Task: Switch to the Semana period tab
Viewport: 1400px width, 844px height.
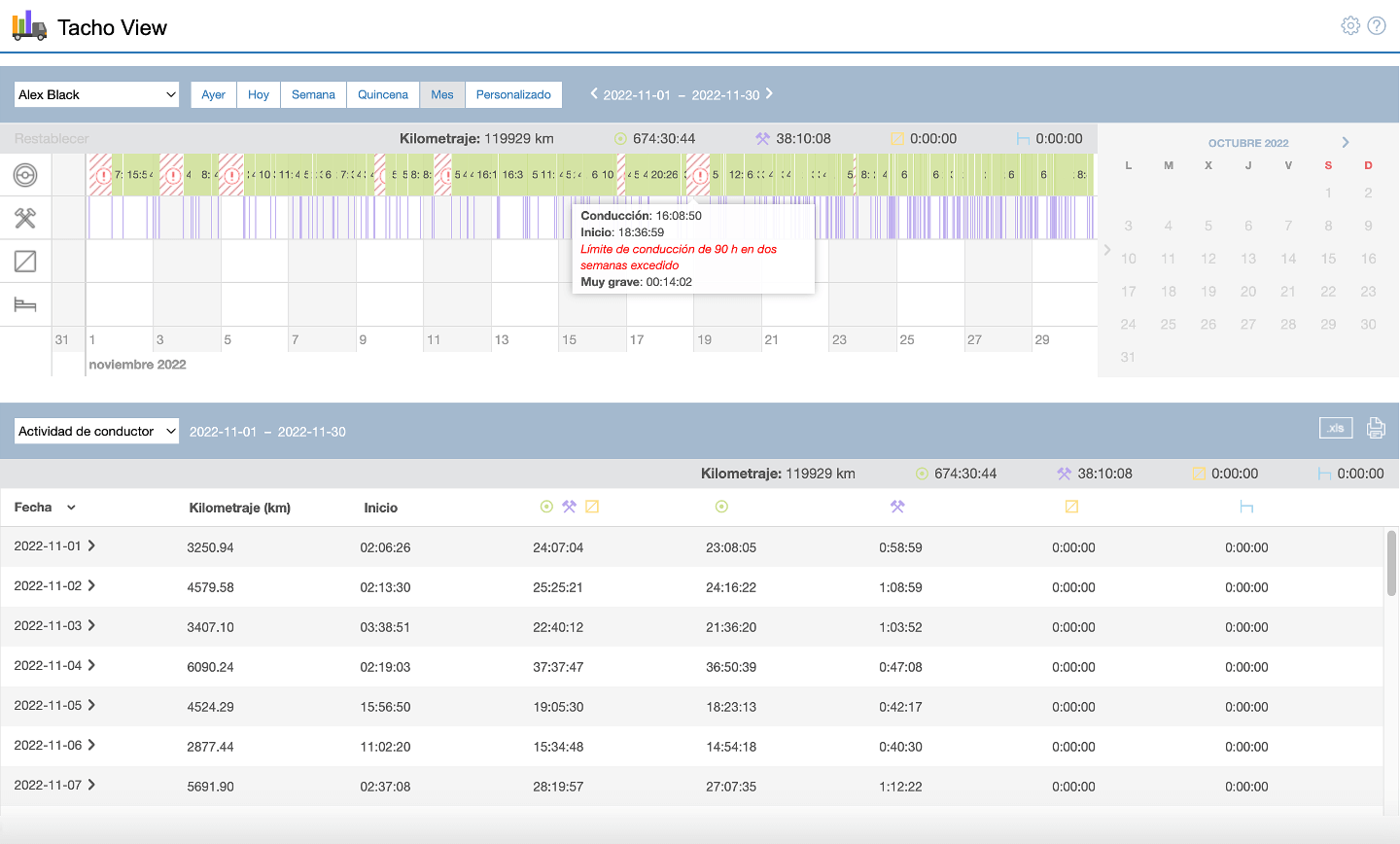Action: point(313,94)
